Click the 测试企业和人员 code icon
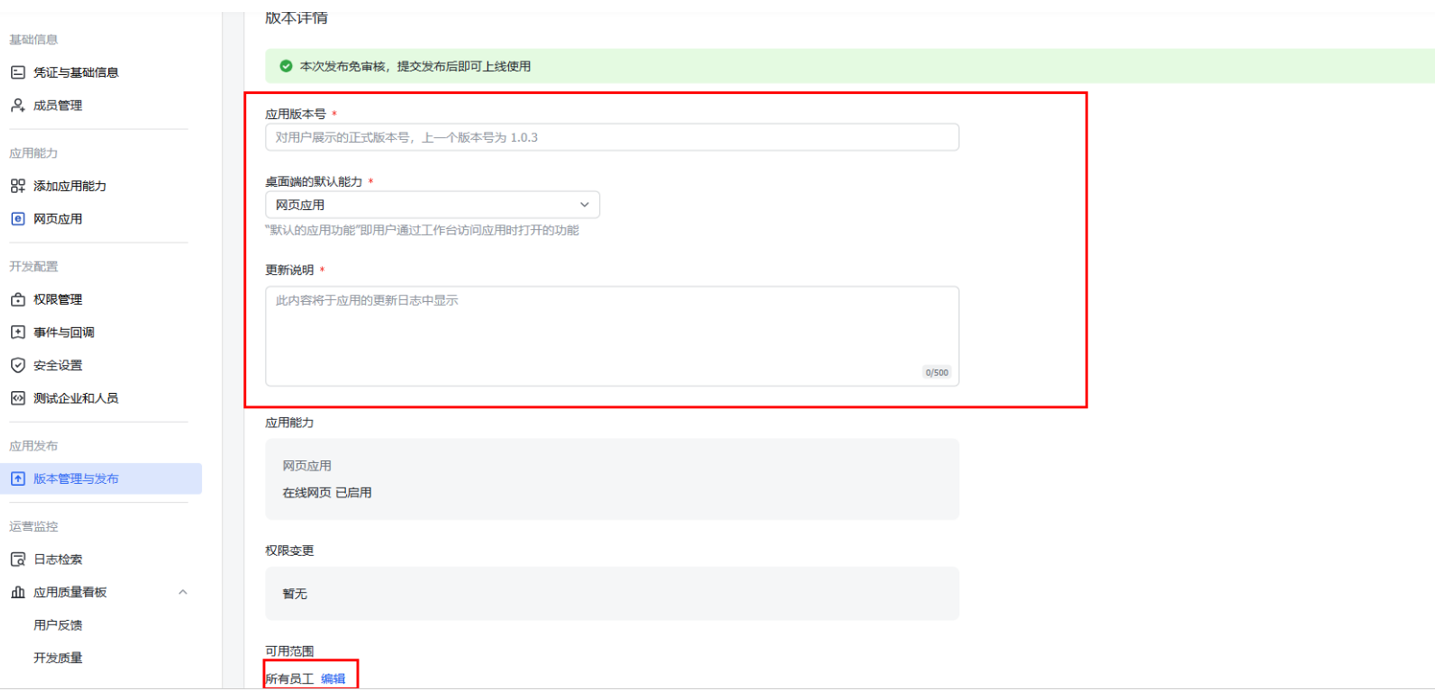The width and height of the screenshot is (1438, 693). [17, 398]
